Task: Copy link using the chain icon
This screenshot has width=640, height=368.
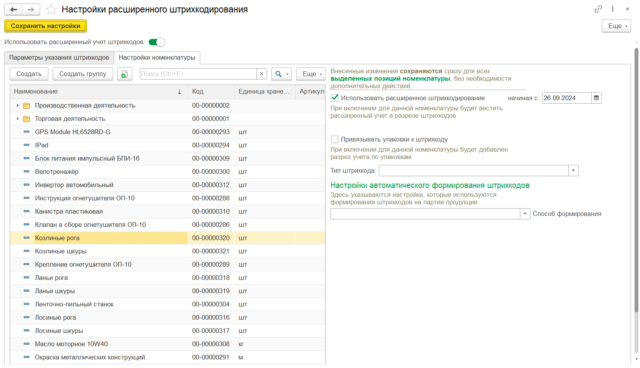Action: click(x=598, y=9)
